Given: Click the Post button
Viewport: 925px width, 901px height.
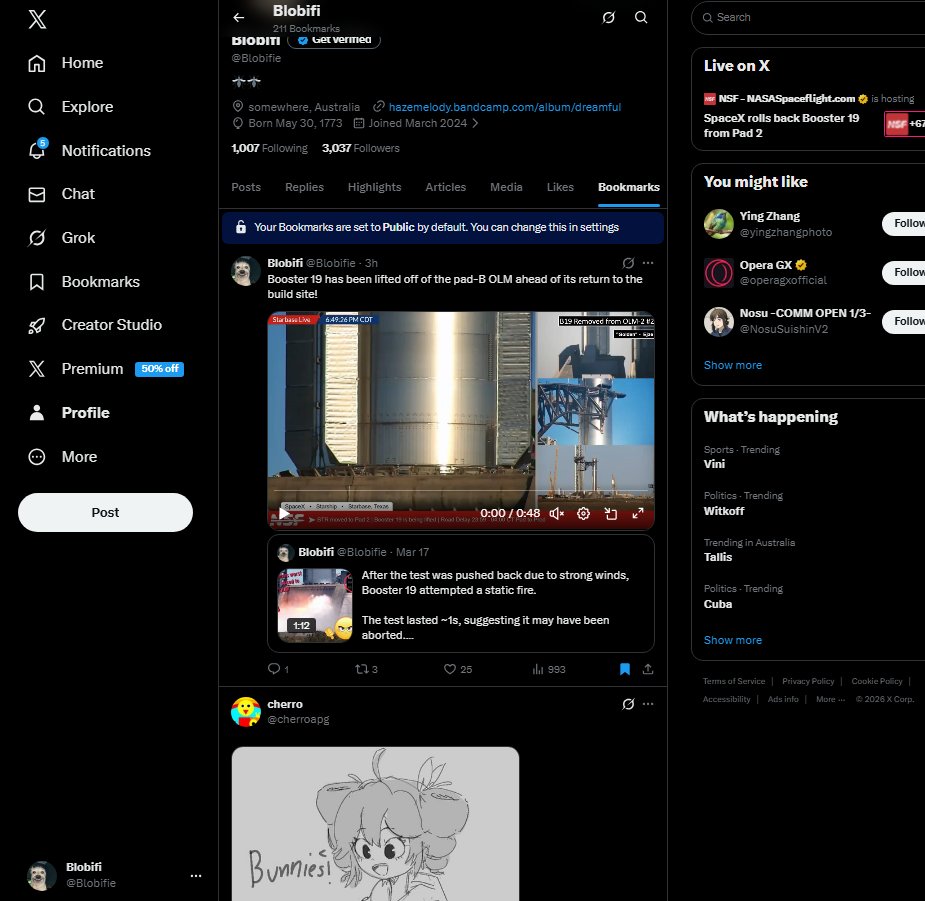Looking at the screenshot, I should (106, 512).
